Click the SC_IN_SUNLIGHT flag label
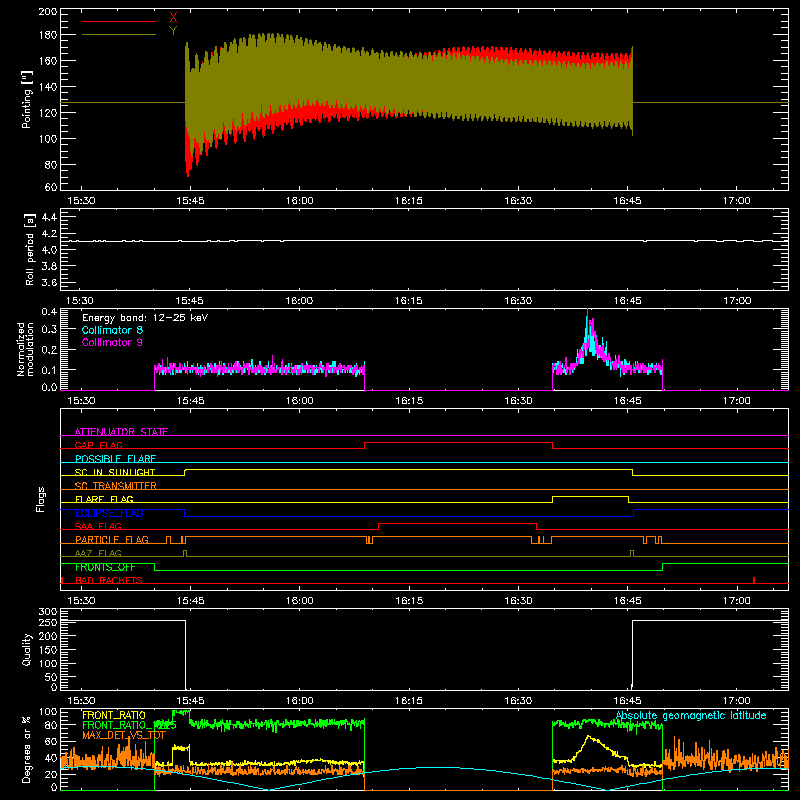Viewport: 800px width, 800px height. (x=115, y=472)
